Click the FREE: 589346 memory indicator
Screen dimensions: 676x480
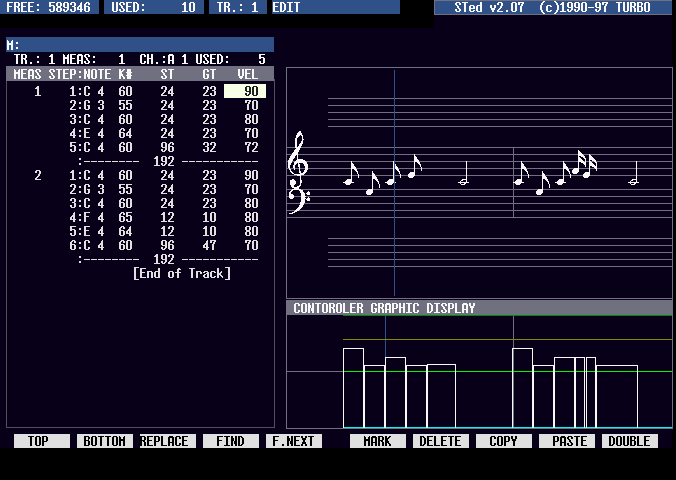coord(49,7)
